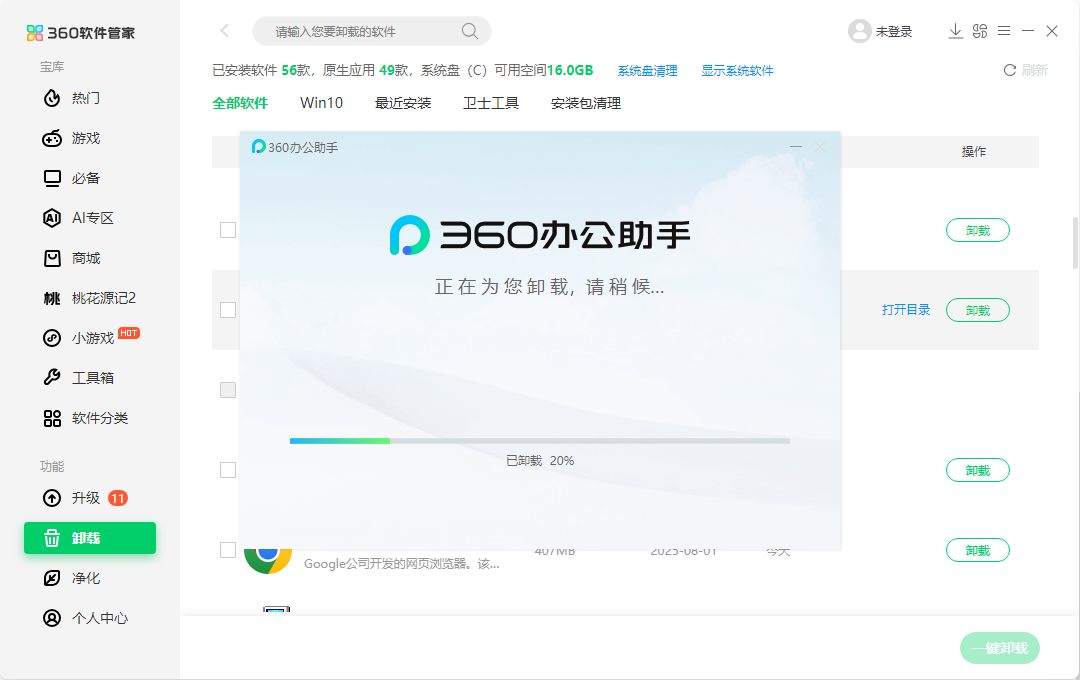Switch to the 最近安装 tab
Image resolution: width=1080 pixels, height=680 pixels.
click(x=403, y=103)
